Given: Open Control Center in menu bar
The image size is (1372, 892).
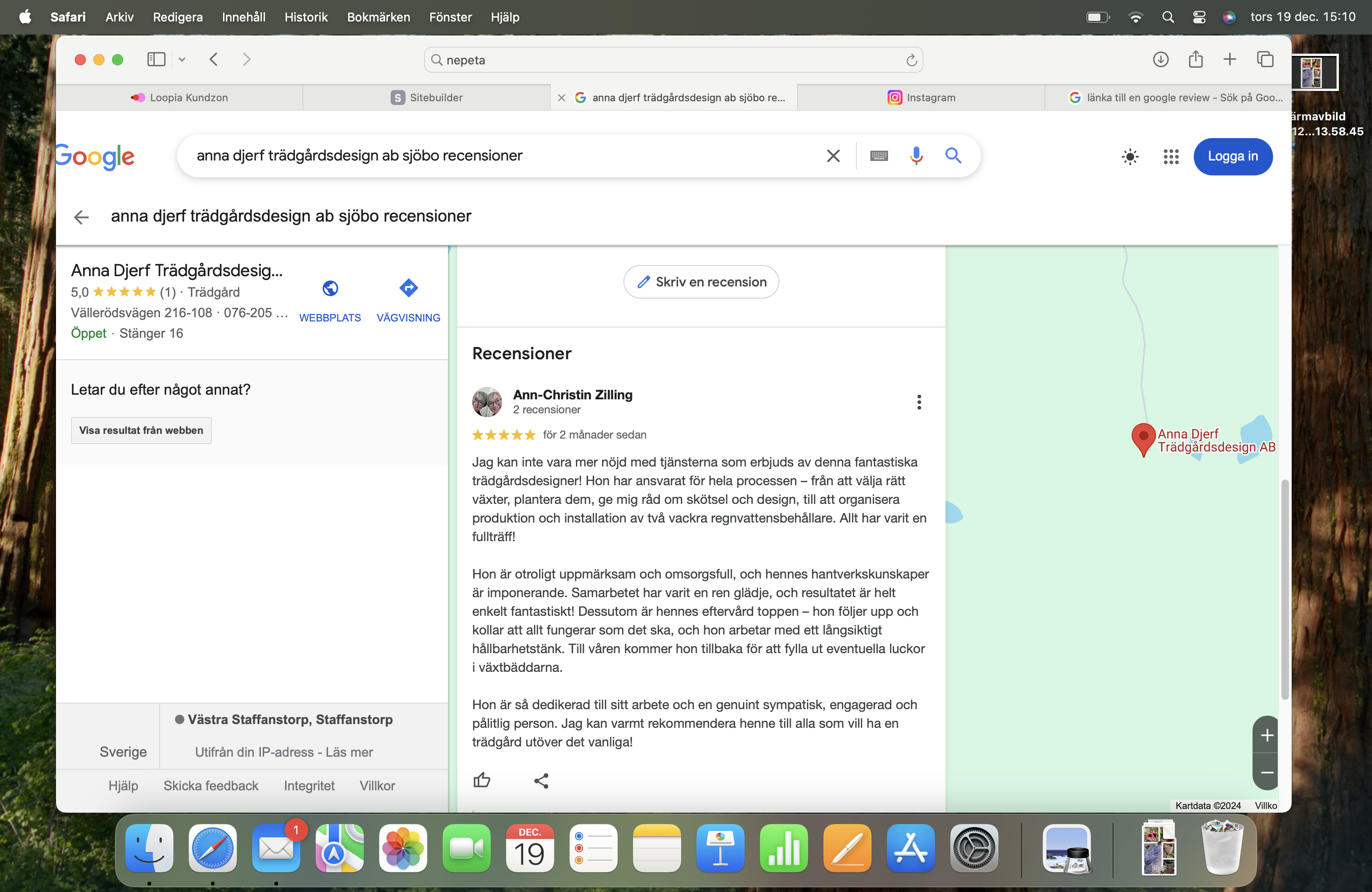Looking at the screenshot, I should click(x=1198, y=17).
